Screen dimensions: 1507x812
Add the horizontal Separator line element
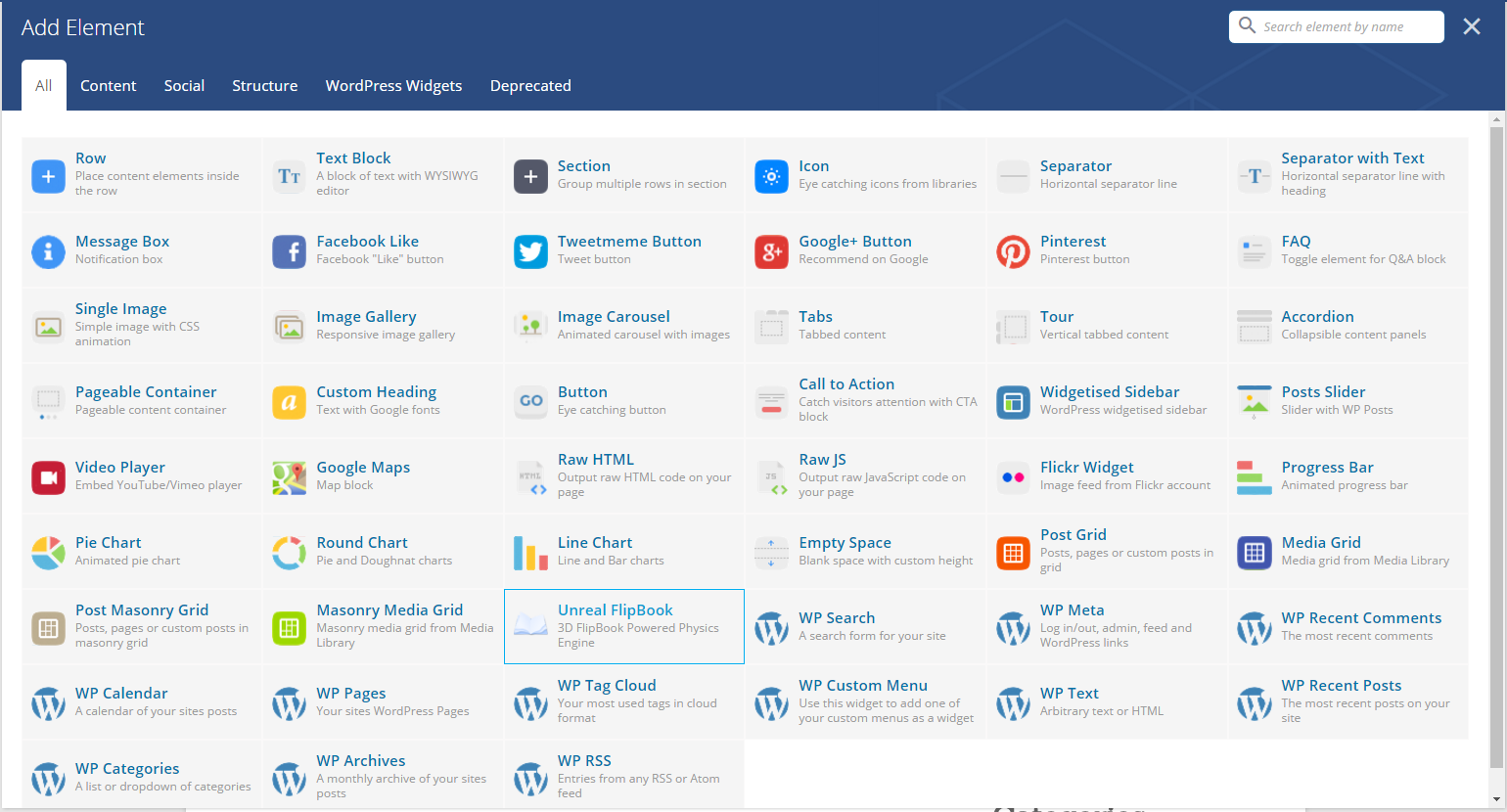pos(1107,174)
